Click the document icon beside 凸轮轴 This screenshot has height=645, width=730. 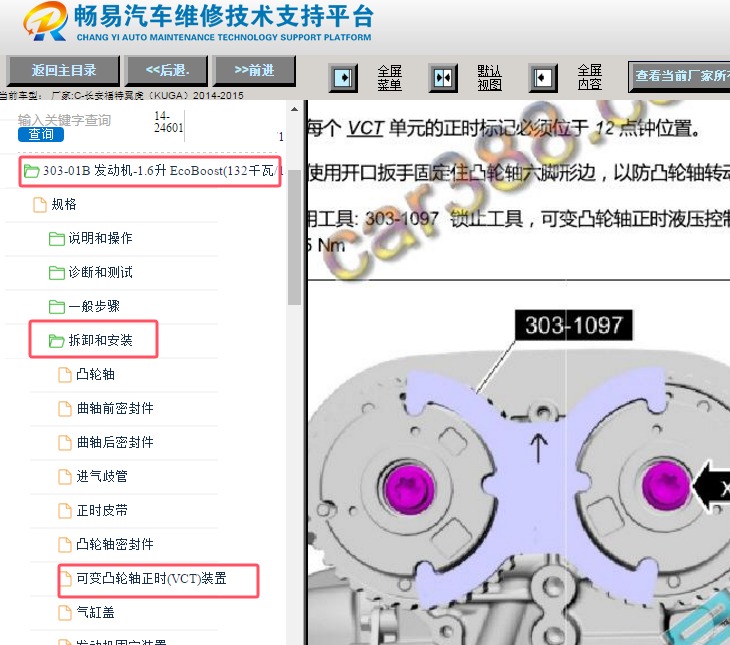pos(65,375)
